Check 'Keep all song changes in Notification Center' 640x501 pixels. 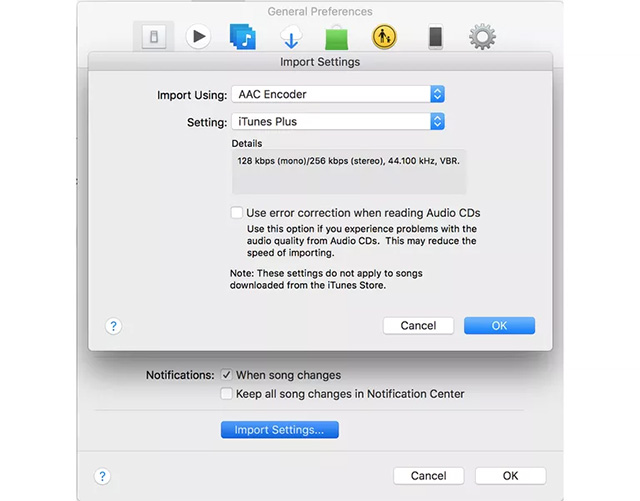coord(227,394)
